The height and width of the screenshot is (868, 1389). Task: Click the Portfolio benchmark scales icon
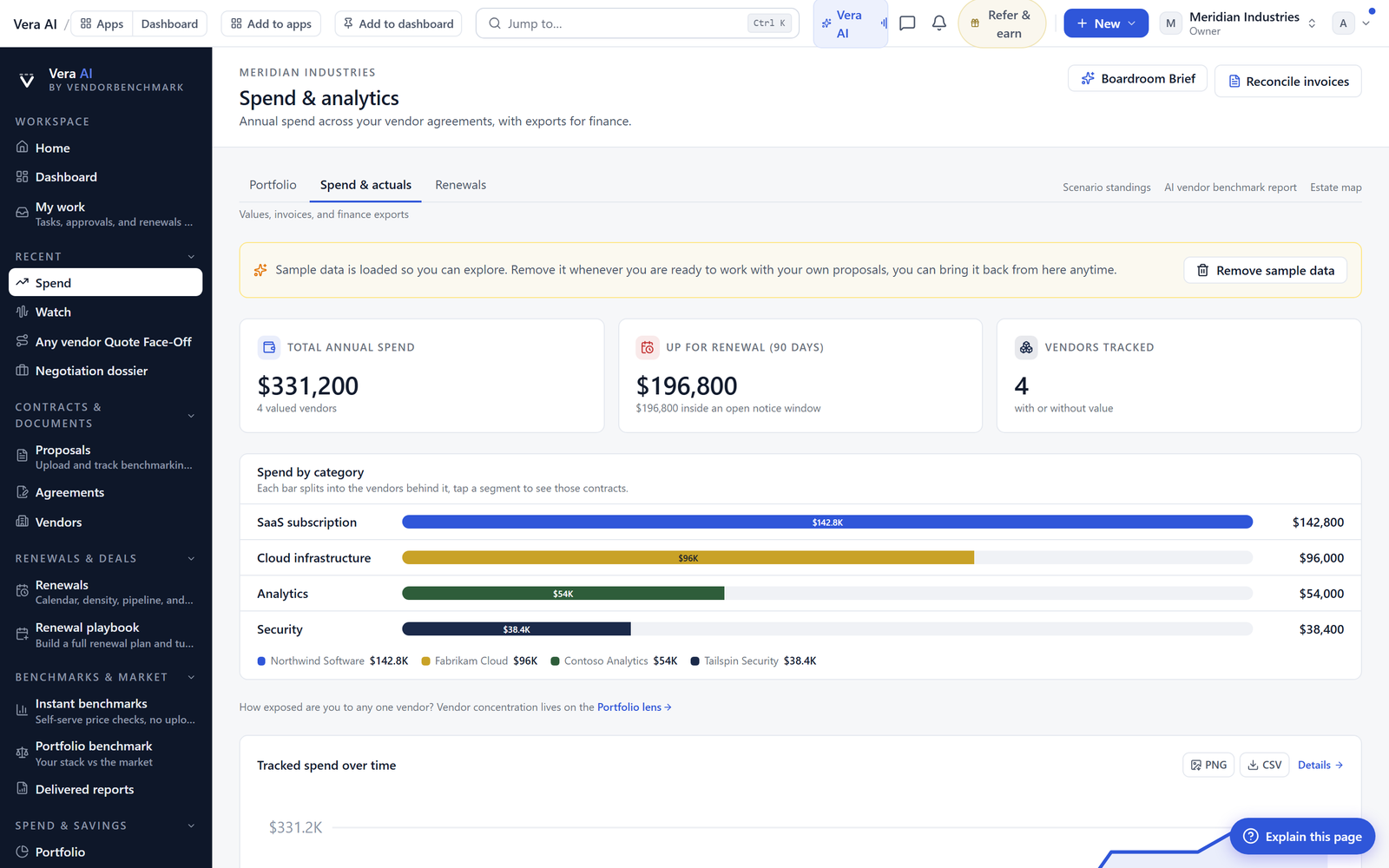(23, 753)
